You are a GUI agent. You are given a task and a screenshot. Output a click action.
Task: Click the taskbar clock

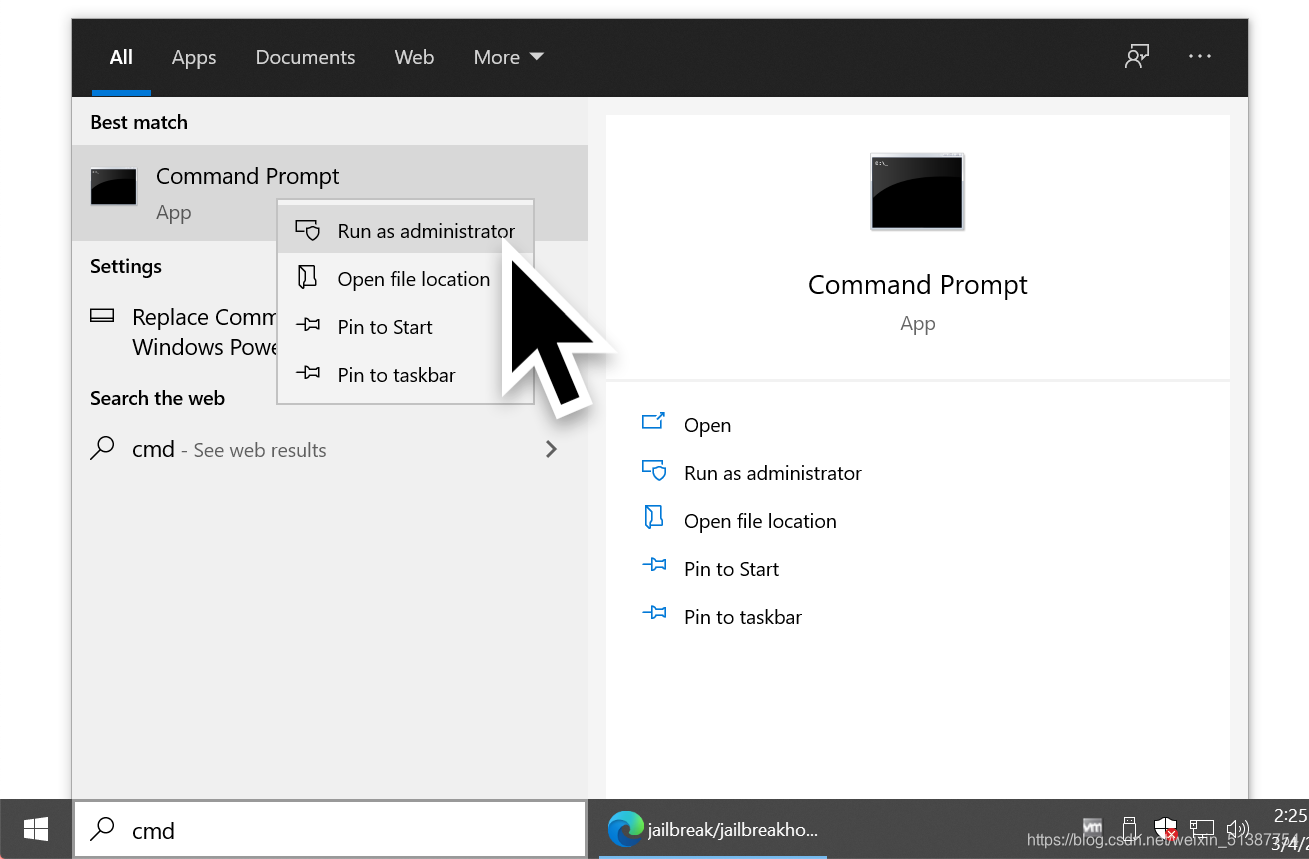(1289, 829)
